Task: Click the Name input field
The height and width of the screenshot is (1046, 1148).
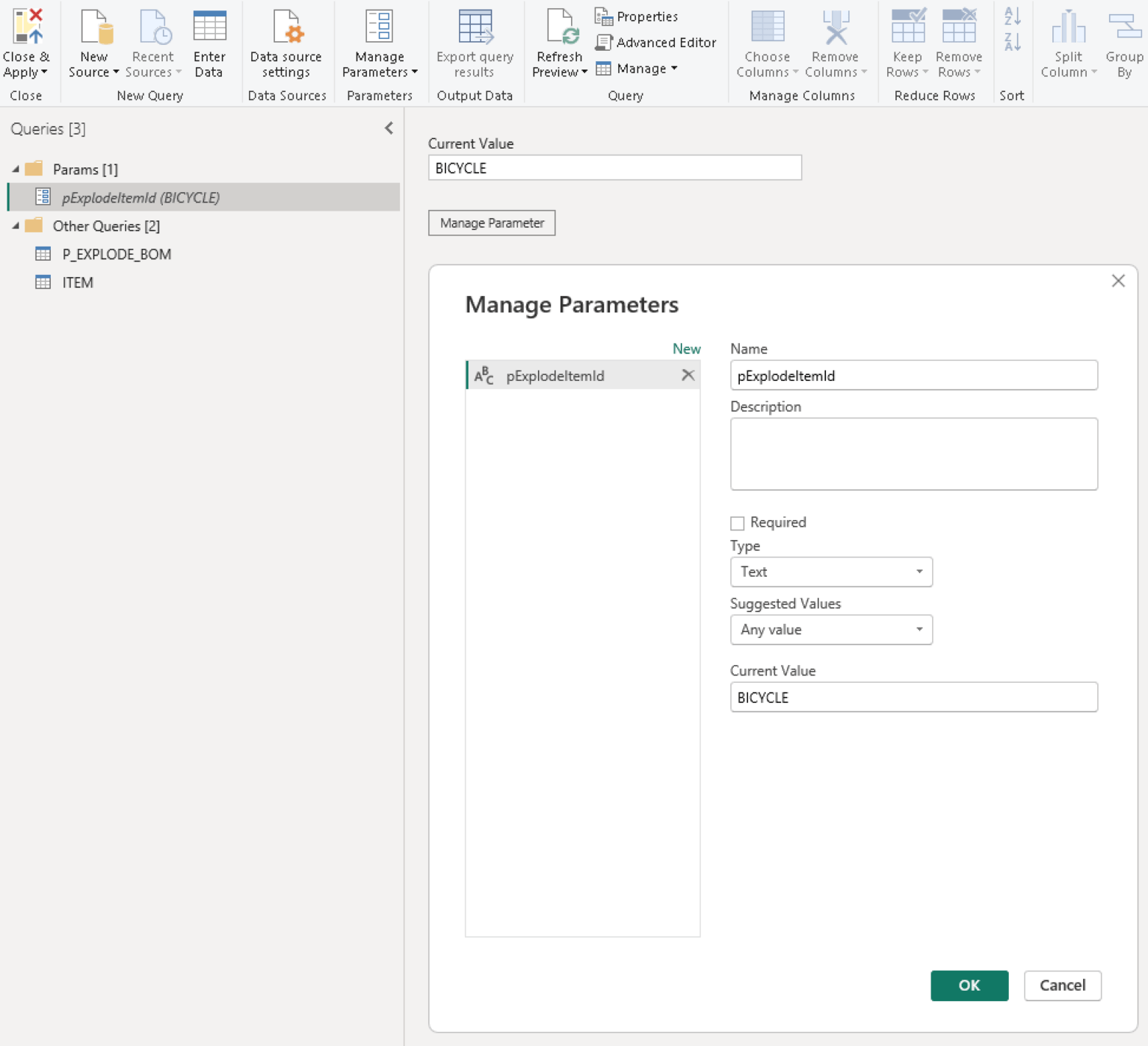Action: coord(914,375)
